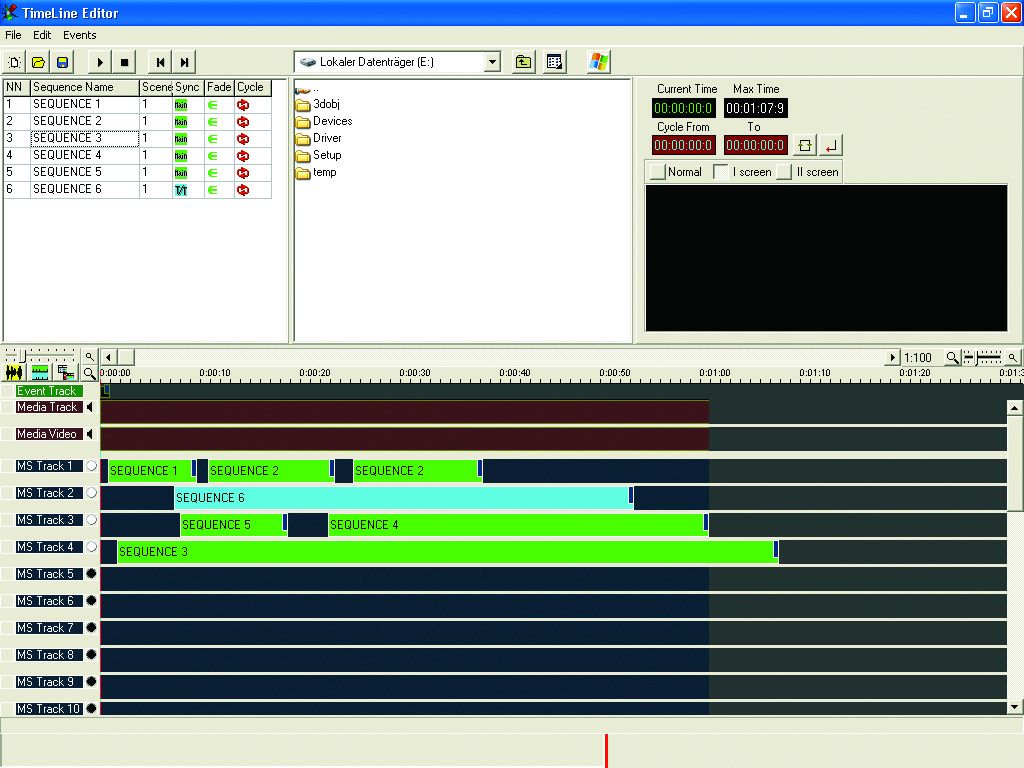Click the timeline scroll right arrow near 1:100
Image resolution: width=1024 pixels, height=768 pixels.
click(x=892, y=357)
